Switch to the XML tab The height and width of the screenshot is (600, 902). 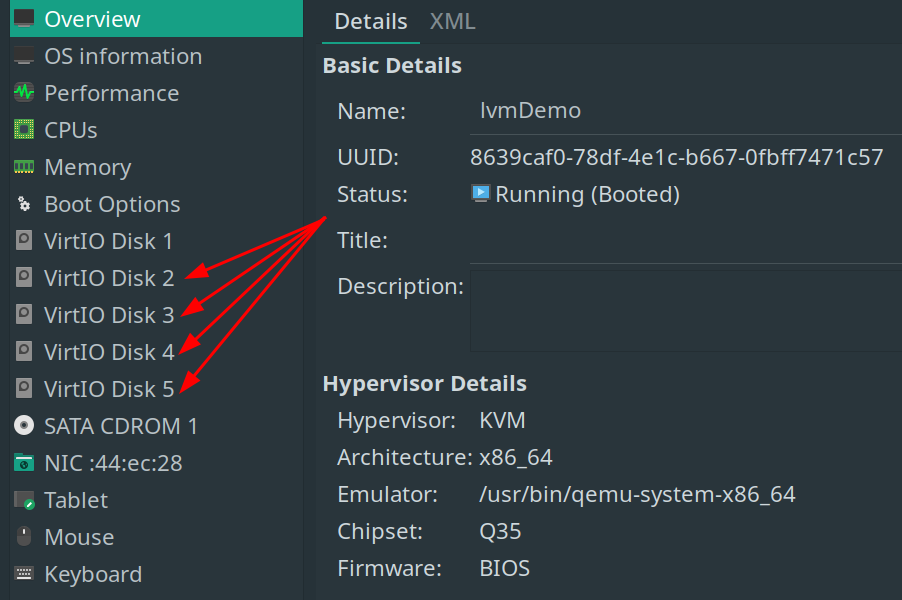click(452, 21)
